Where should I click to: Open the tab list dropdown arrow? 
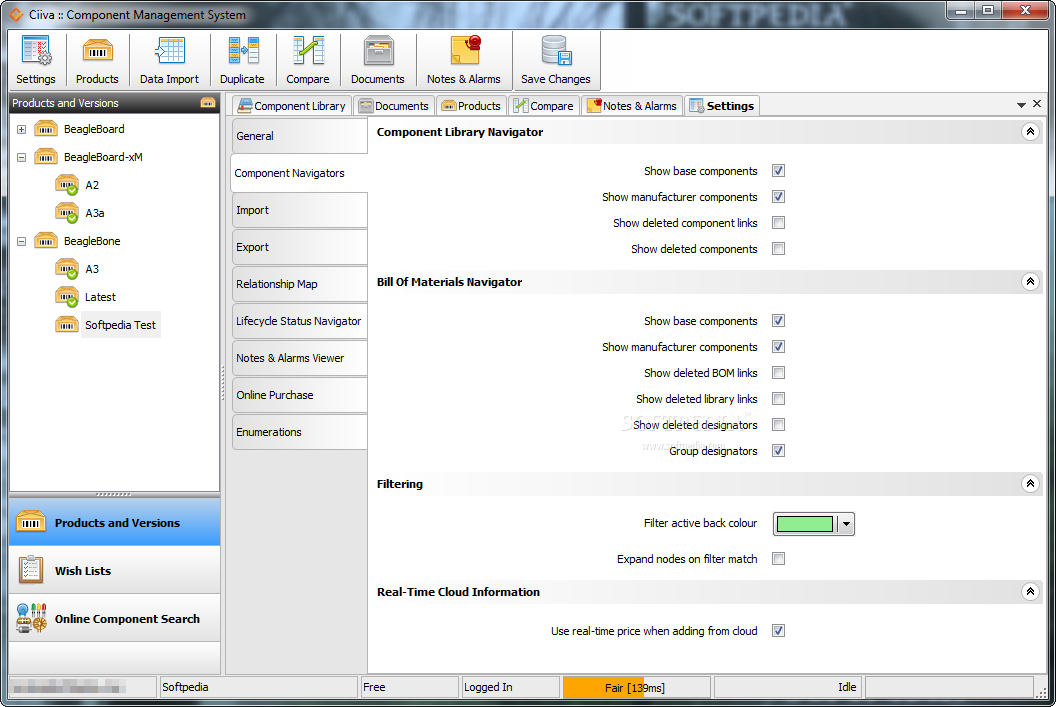(1021, 105)
